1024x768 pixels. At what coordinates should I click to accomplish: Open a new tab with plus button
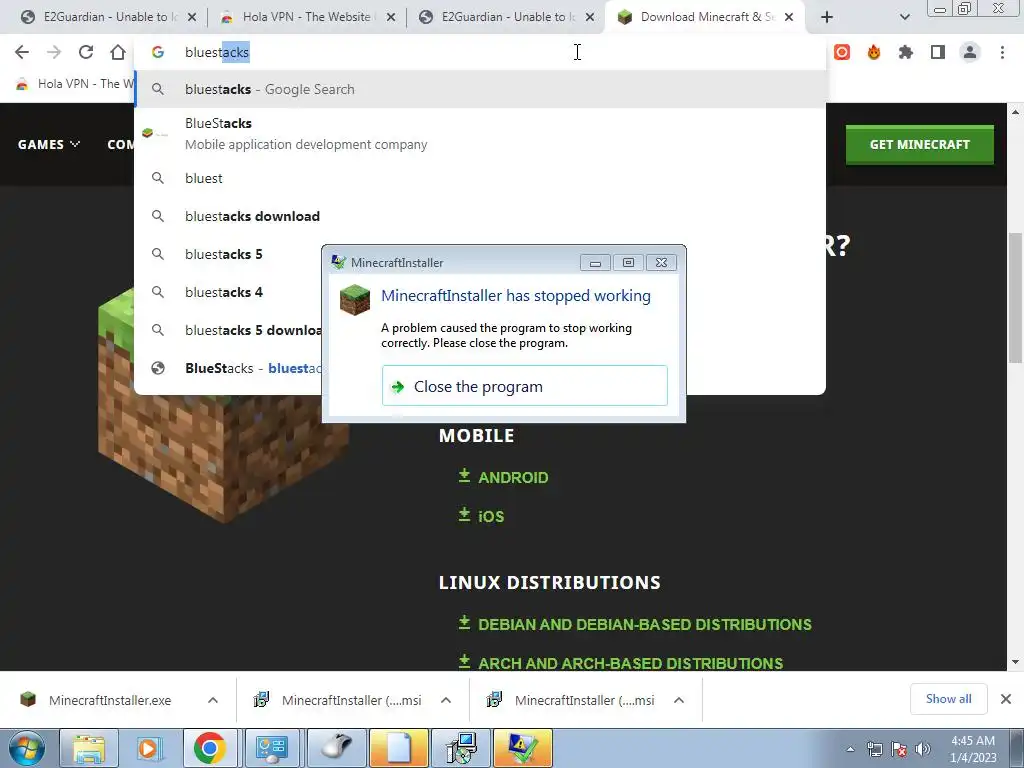(827, 17)
